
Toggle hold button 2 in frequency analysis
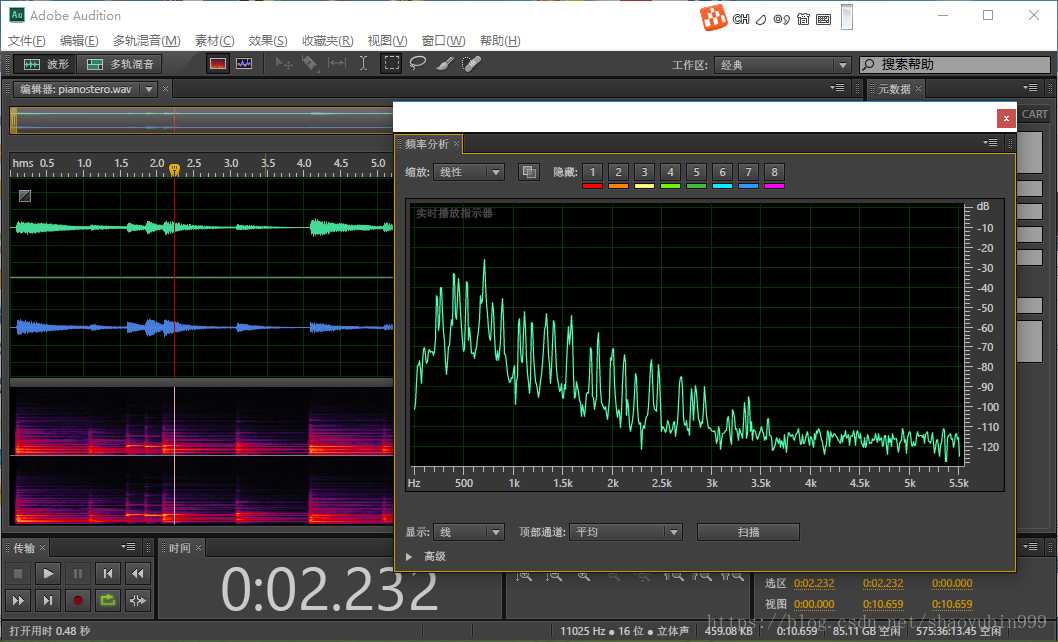[618, 172]
